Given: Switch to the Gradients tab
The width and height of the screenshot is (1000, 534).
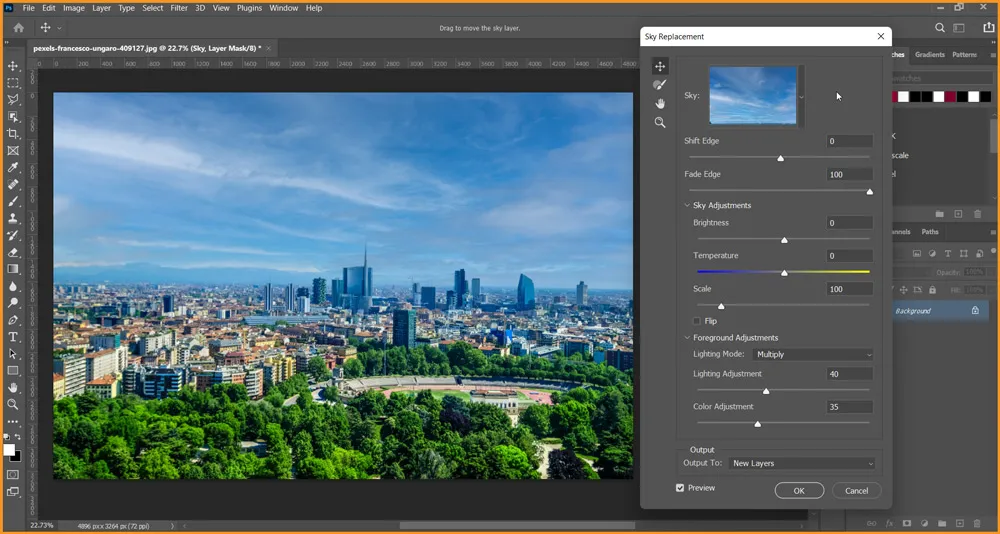Looking at the screenshot, I should tap(930, 55).
